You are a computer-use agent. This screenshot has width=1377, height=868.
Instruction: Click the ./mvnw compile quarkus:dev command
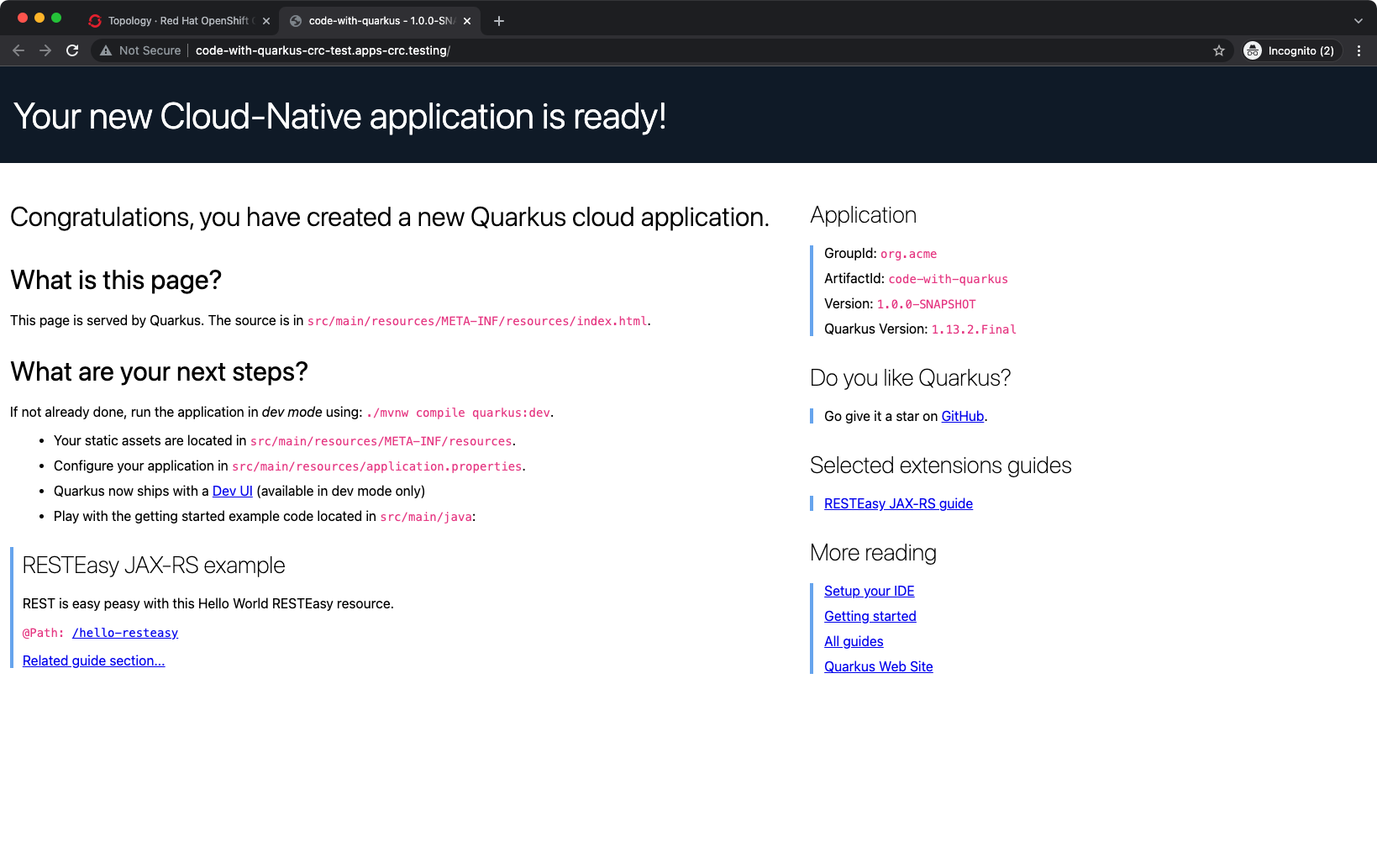tap(458, 413)
